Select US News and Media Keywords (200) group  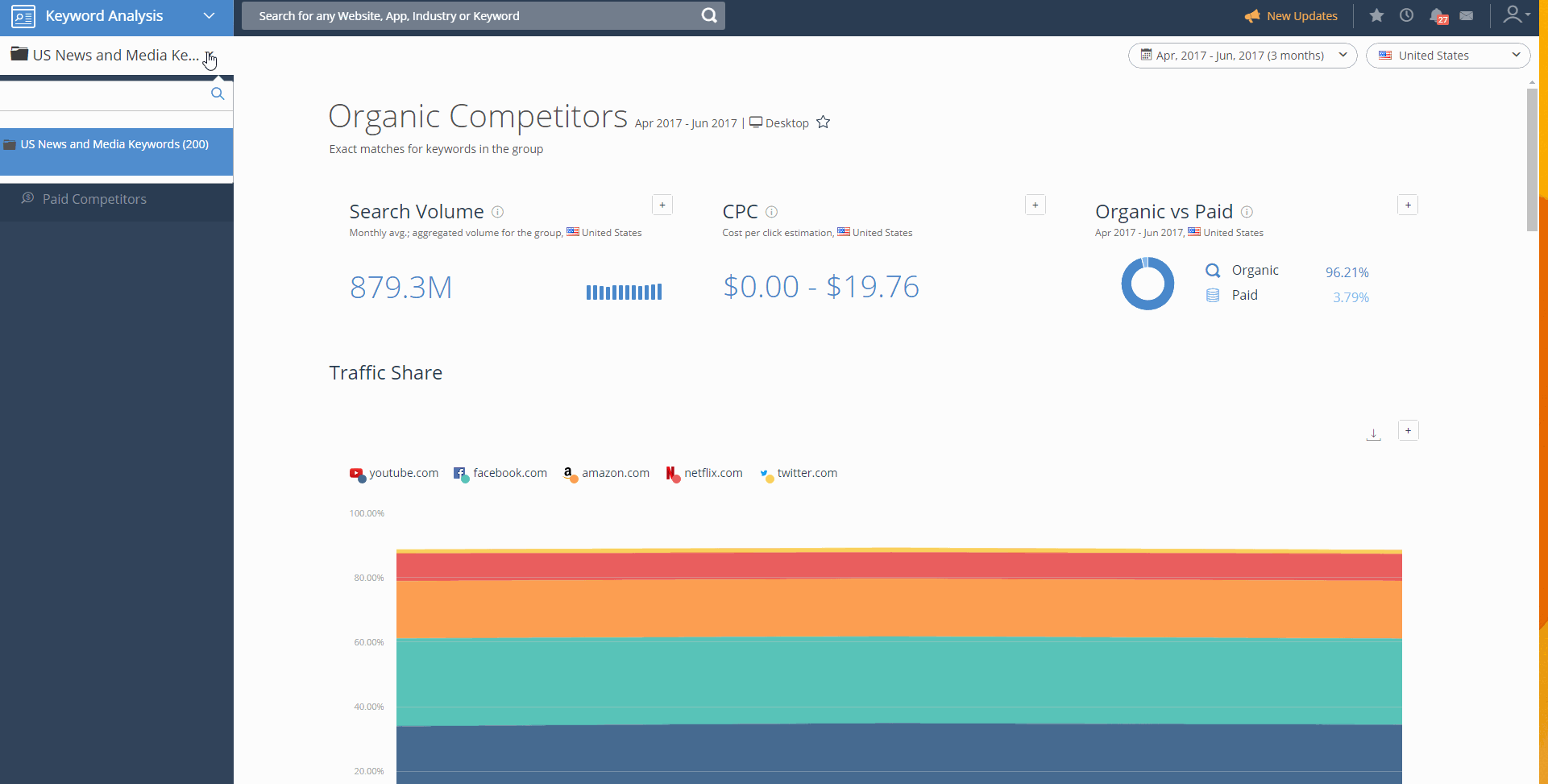pyautogui.click(x=117, y=151)
